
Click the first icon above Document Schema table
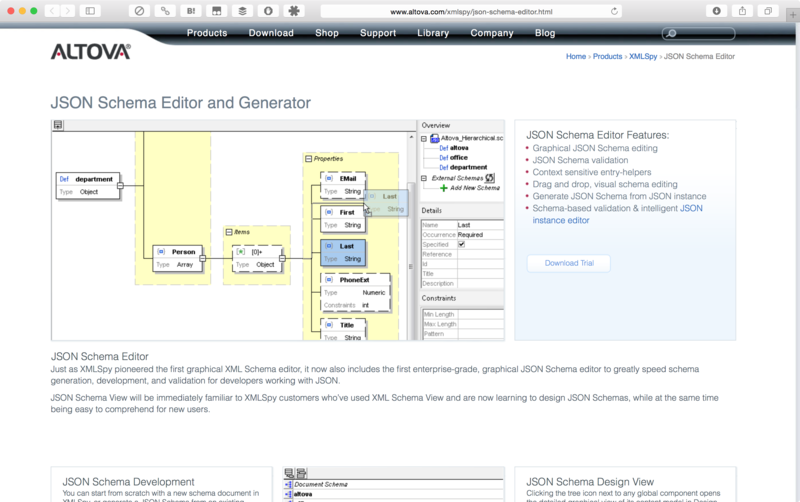[289, 473]
